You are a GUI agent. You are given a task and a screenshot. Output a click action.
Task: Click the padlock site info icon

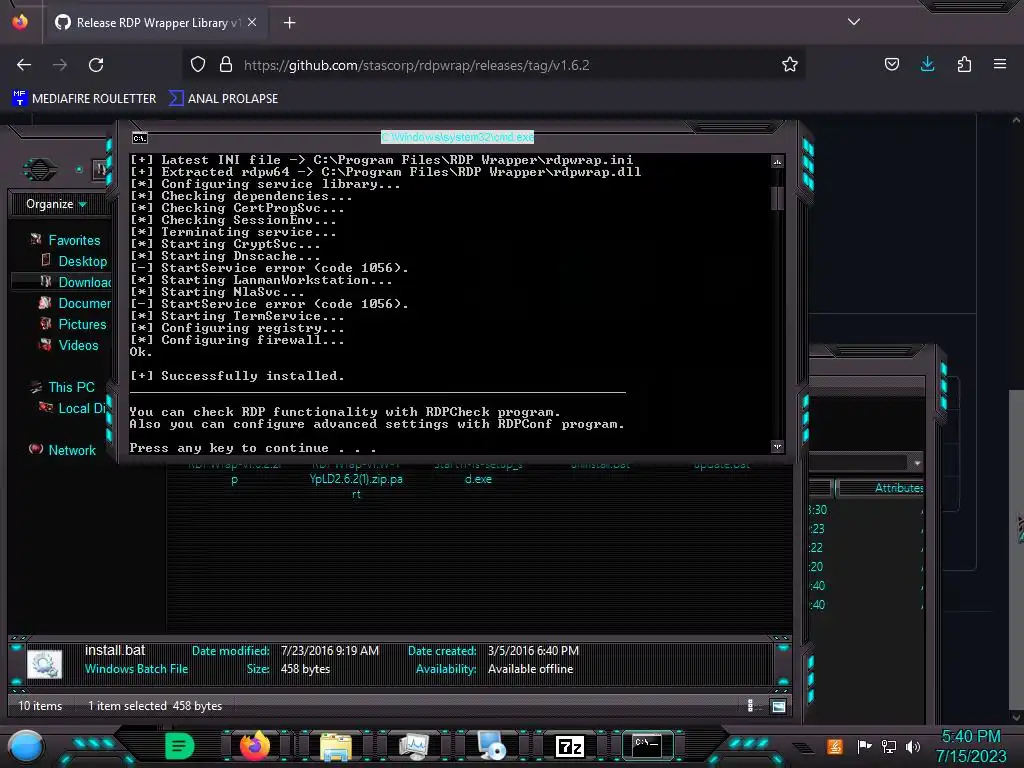225,65
